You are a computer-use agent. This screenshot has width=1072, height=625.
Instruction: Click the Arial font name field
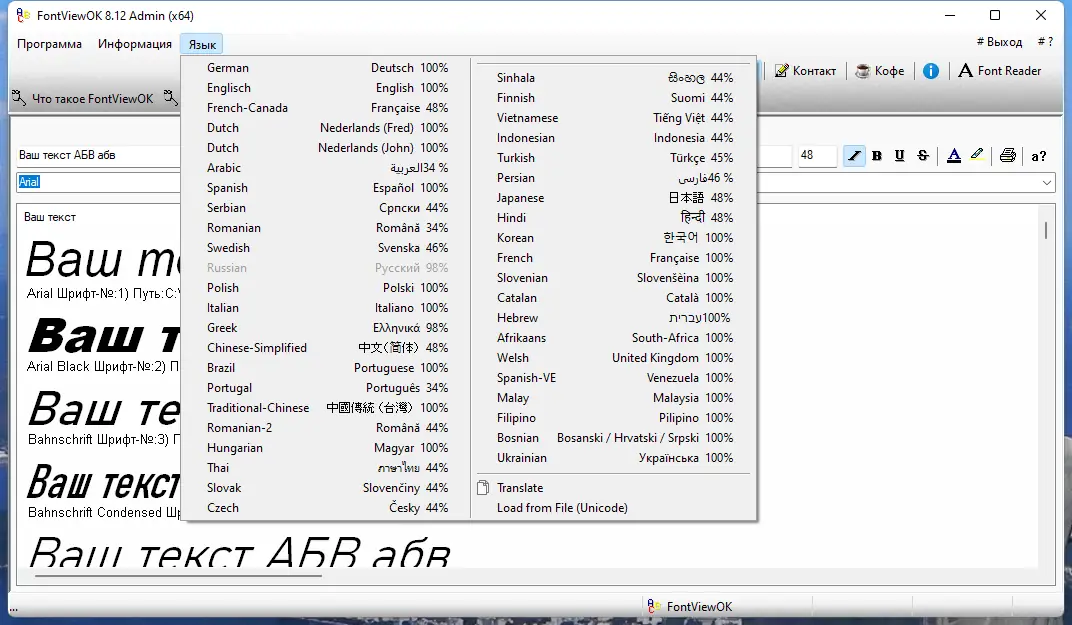[98, 182]
